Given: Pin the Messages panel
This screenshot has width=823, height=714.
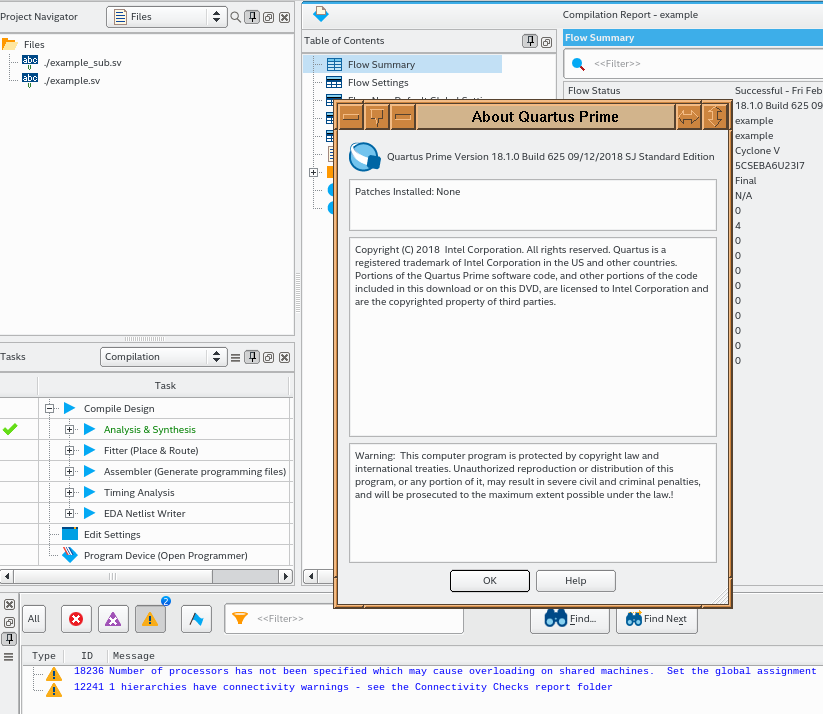Looking at the screenshot, I should pos(9,639).
